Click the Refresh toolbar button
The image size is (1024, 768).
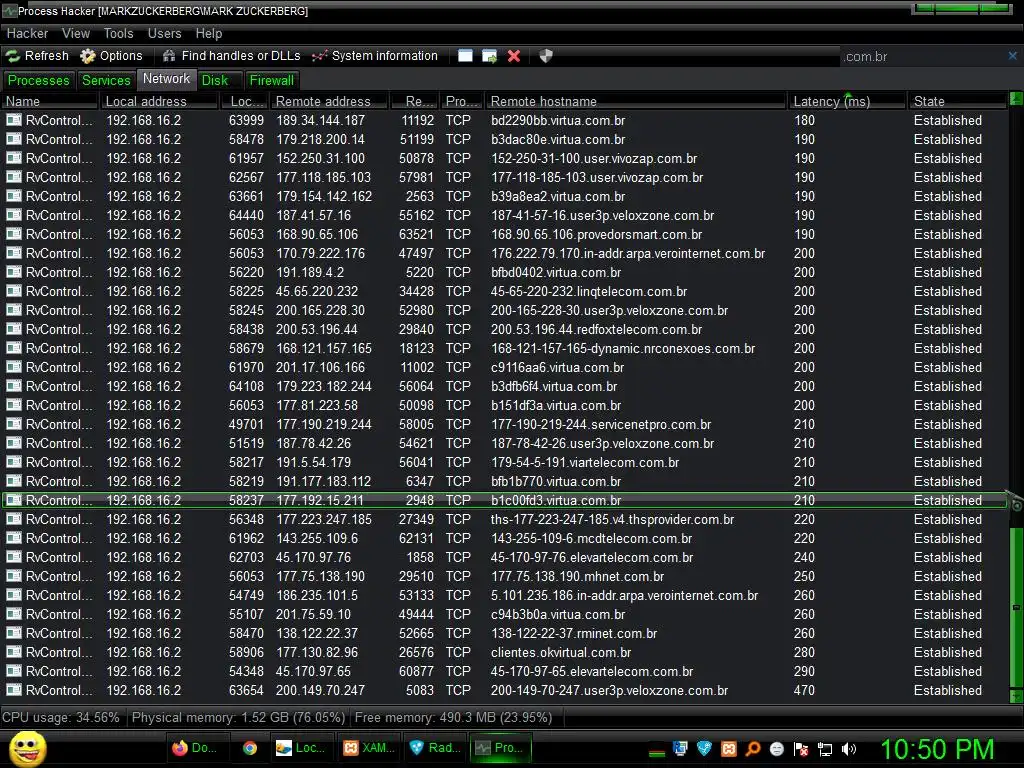tap(38, 56)
